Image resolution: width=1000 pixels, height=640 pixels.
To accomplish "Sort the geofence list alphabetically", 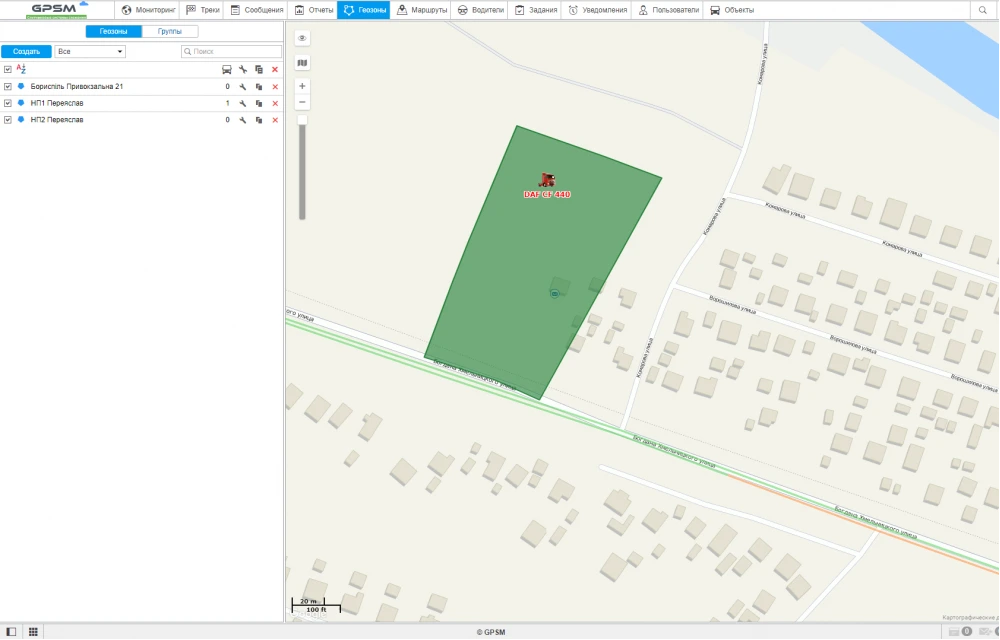I will tap(21, 69).
